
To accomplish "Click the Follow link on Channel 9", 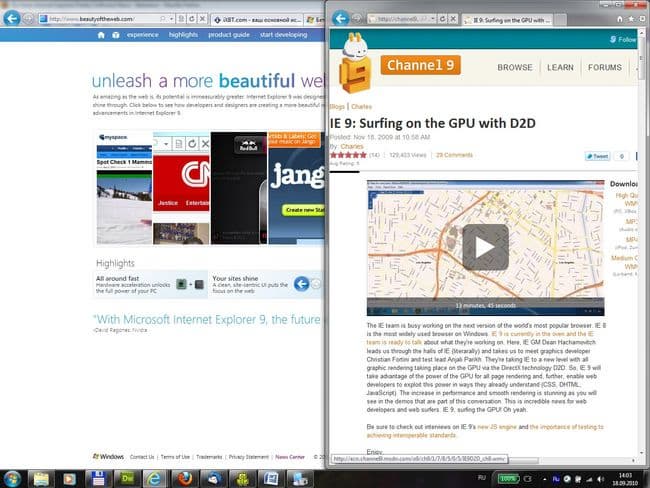I will [x=623, y=39].
